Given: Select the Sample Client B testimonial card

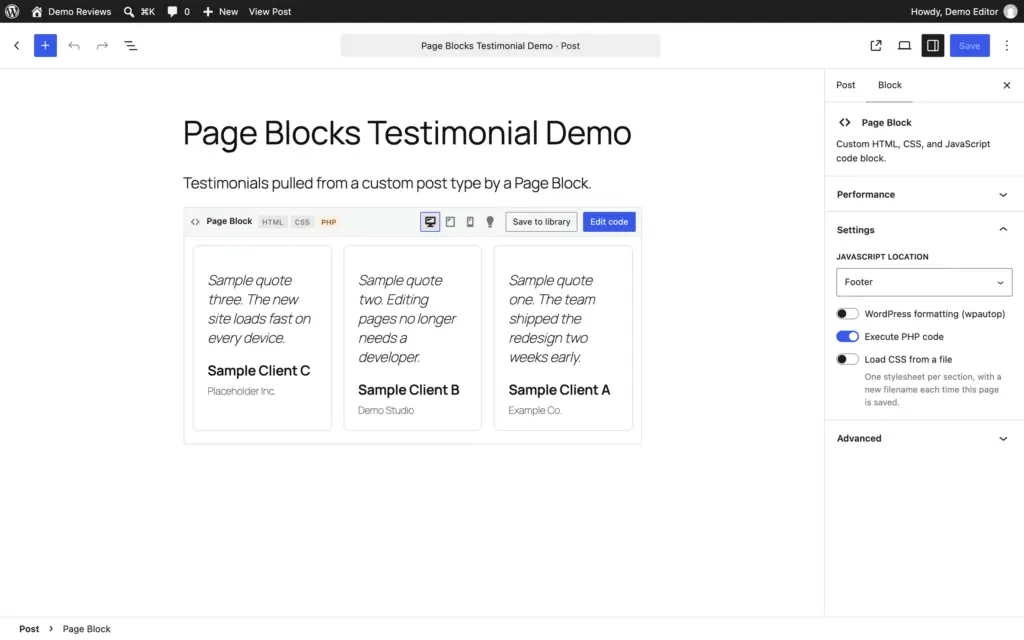Looking at the screenshot, I should point(413,338).
